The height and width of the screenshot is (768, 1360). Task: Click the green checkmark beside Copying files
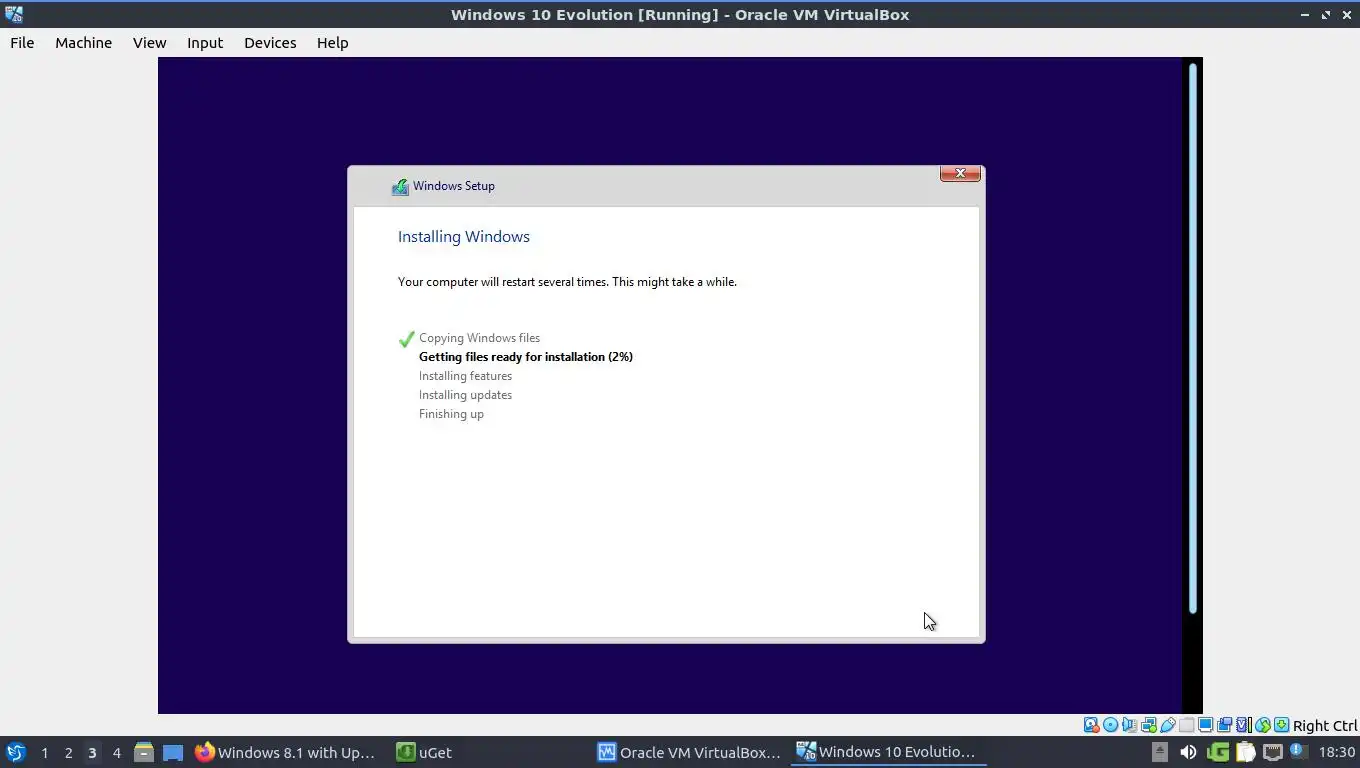point(406,339)
